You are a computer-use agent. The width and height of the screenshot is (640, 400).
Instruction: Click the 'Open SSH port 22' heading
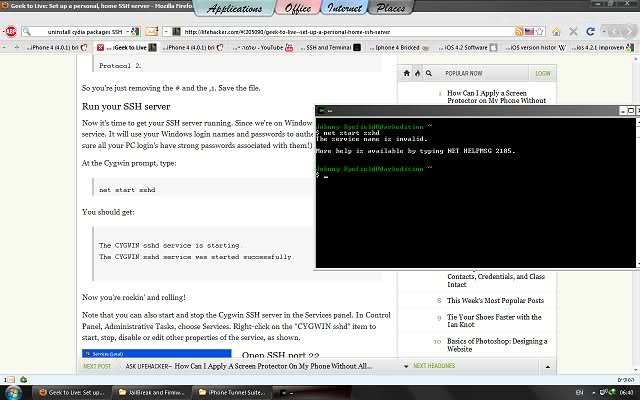pos(281,355)
